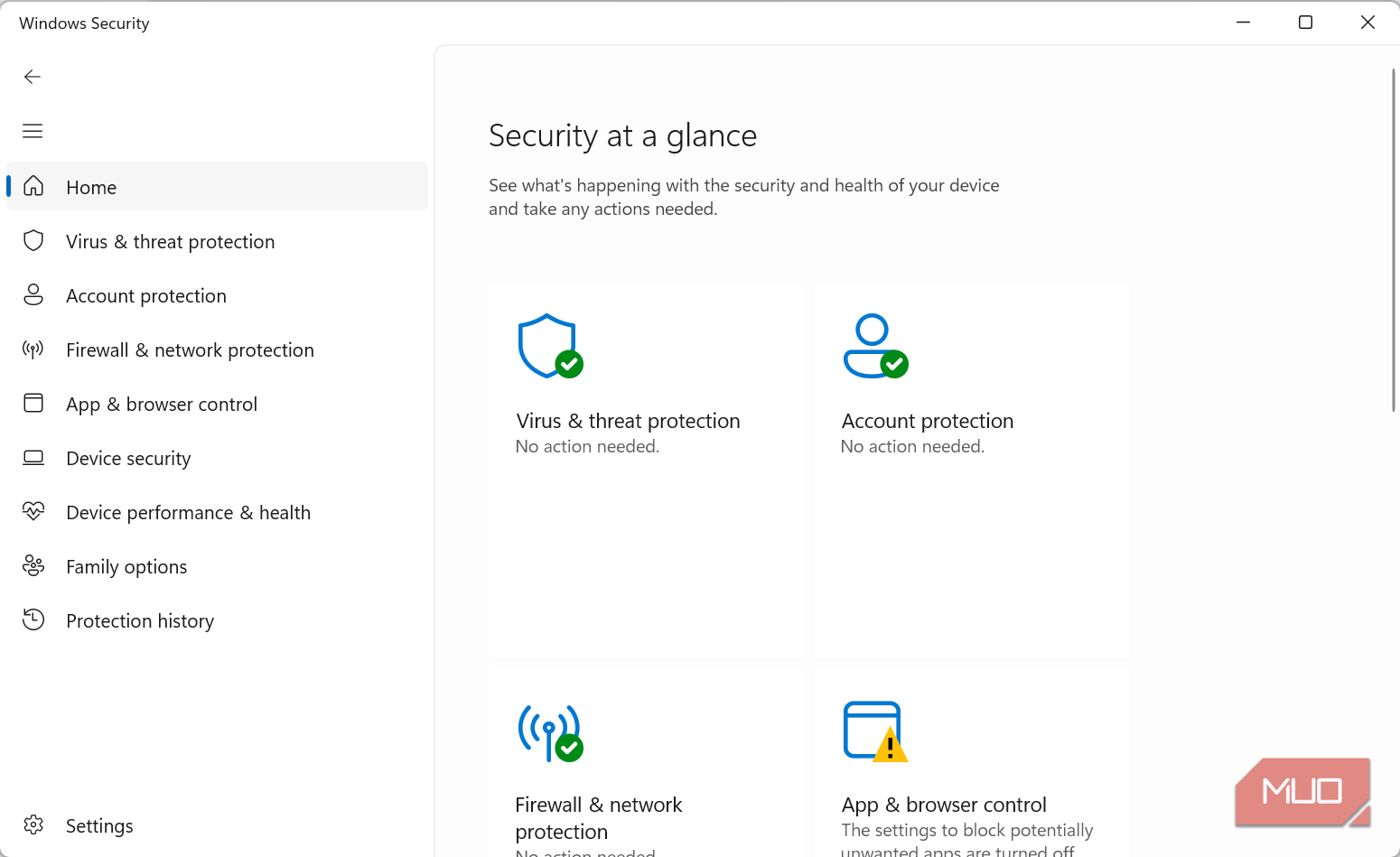This screenshot has width=1400, height=857.
Task: Click the large firewall antenna icon with check
Action: point(550,732)
